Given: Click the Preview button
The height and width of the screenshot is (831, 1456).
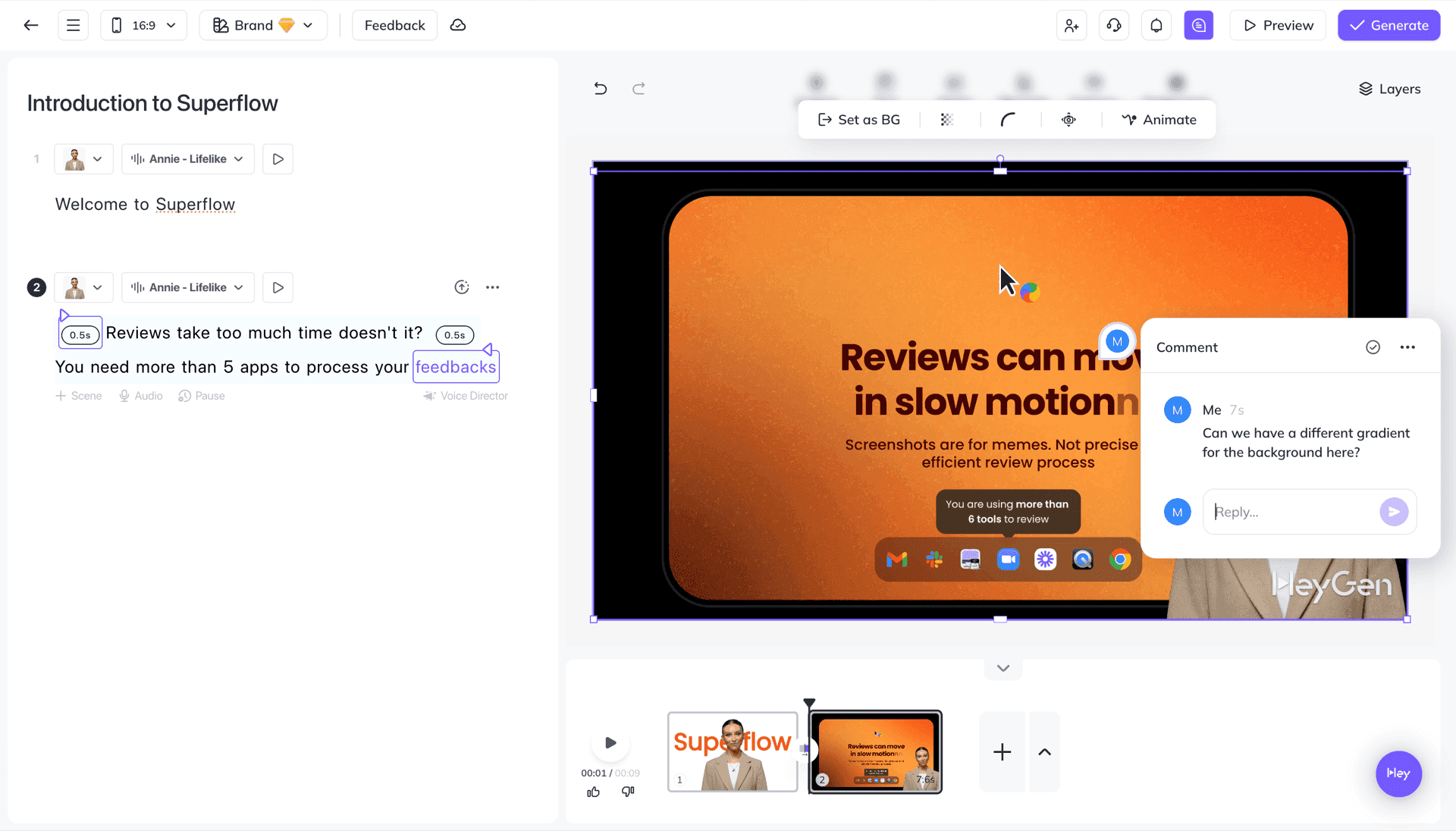Looking at the screenshot, I should coord(1278,25).
